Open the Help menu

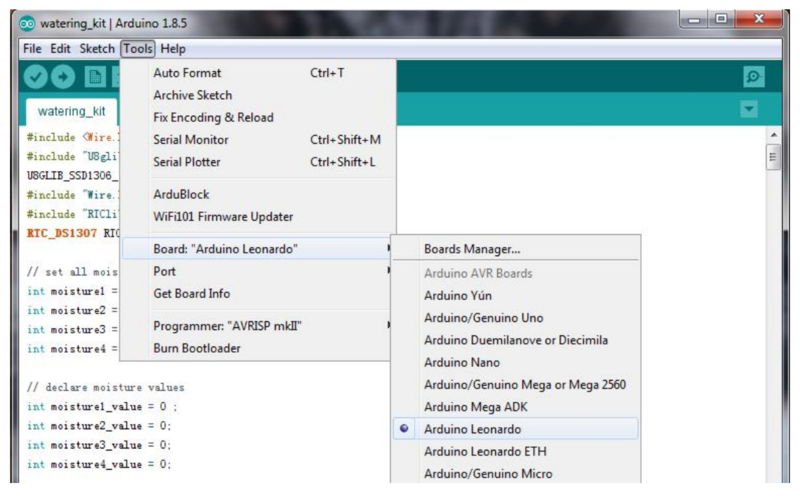pyautogui.click(x=173, y=49)
